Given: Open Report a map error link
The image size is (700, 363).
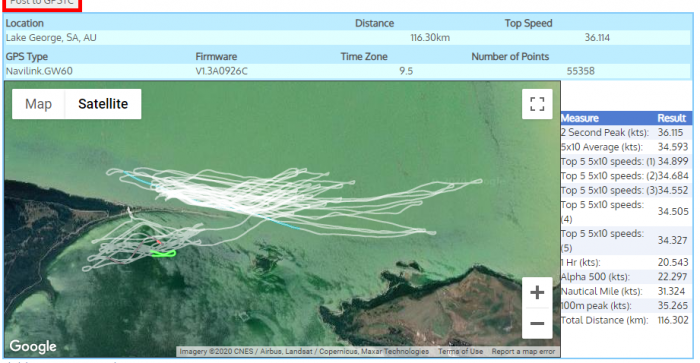Looking at the screenshot, I should [x=523, y=351].
